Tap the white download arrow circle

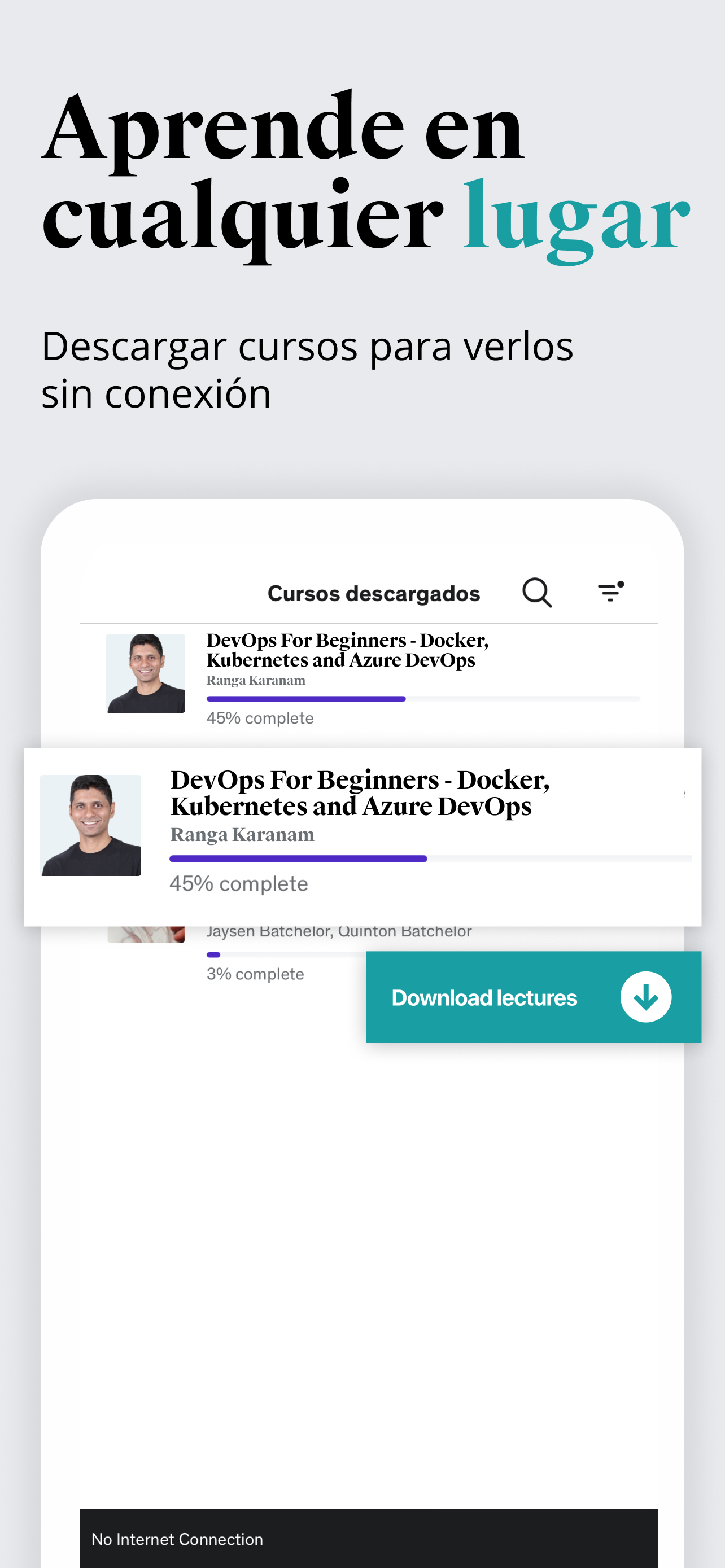click(646, 996)
